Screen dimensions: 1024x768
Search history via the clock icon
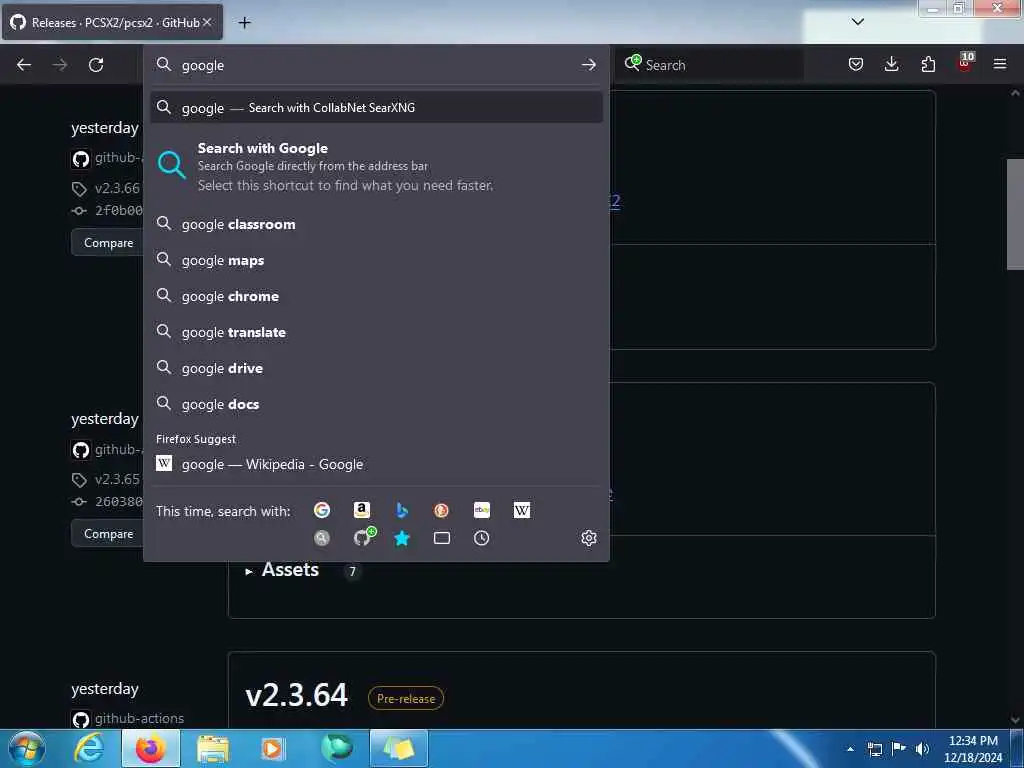tap(482, 538)
